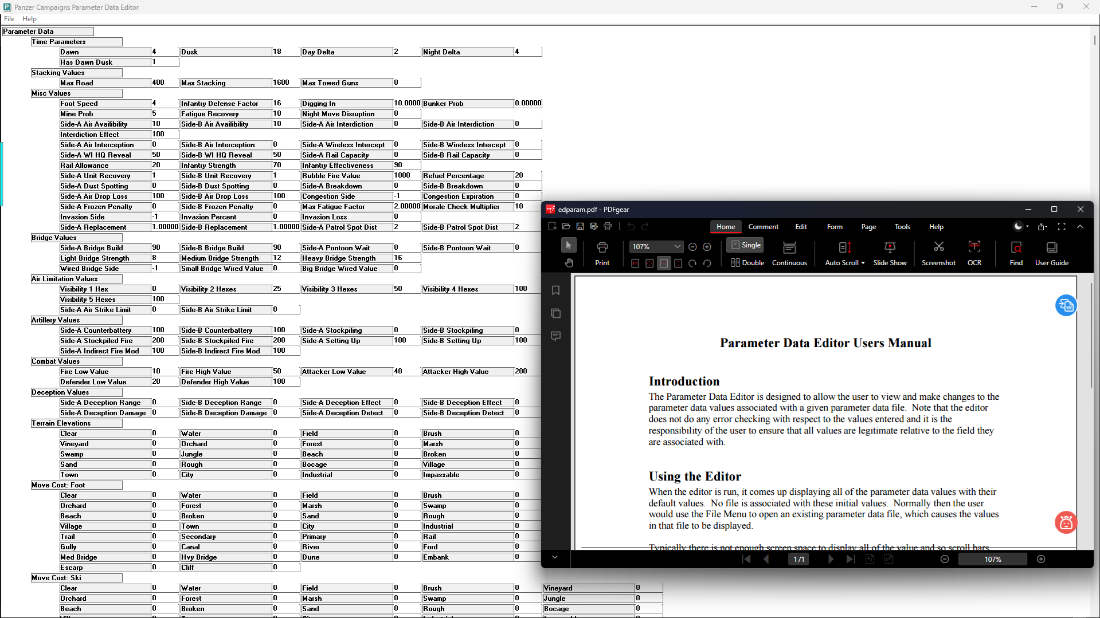Click the Dawn value field

[165, 52]
